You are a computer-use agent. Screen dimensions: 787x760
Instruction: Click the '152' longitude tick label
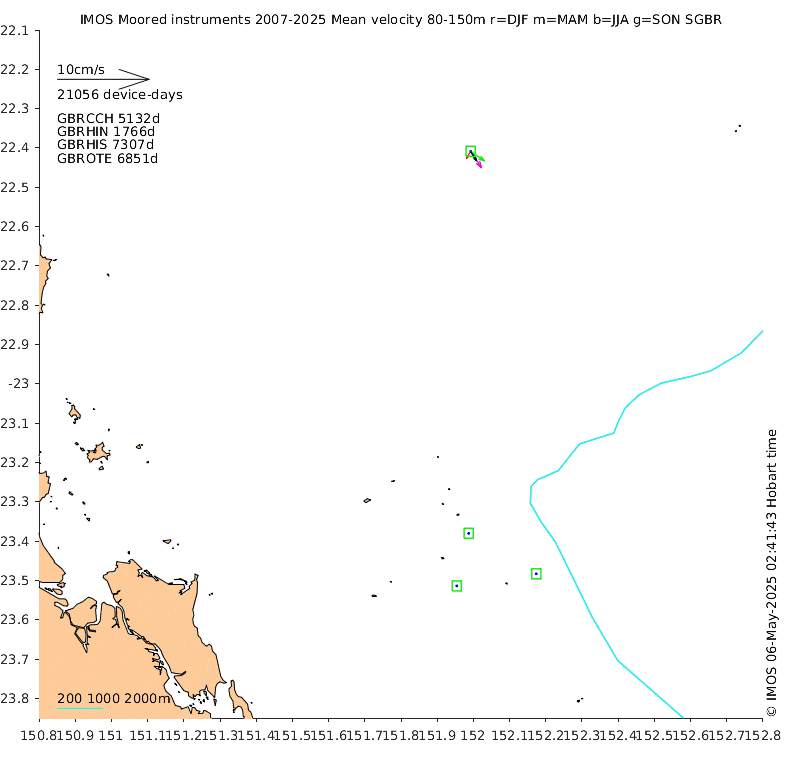coord(473,735)
